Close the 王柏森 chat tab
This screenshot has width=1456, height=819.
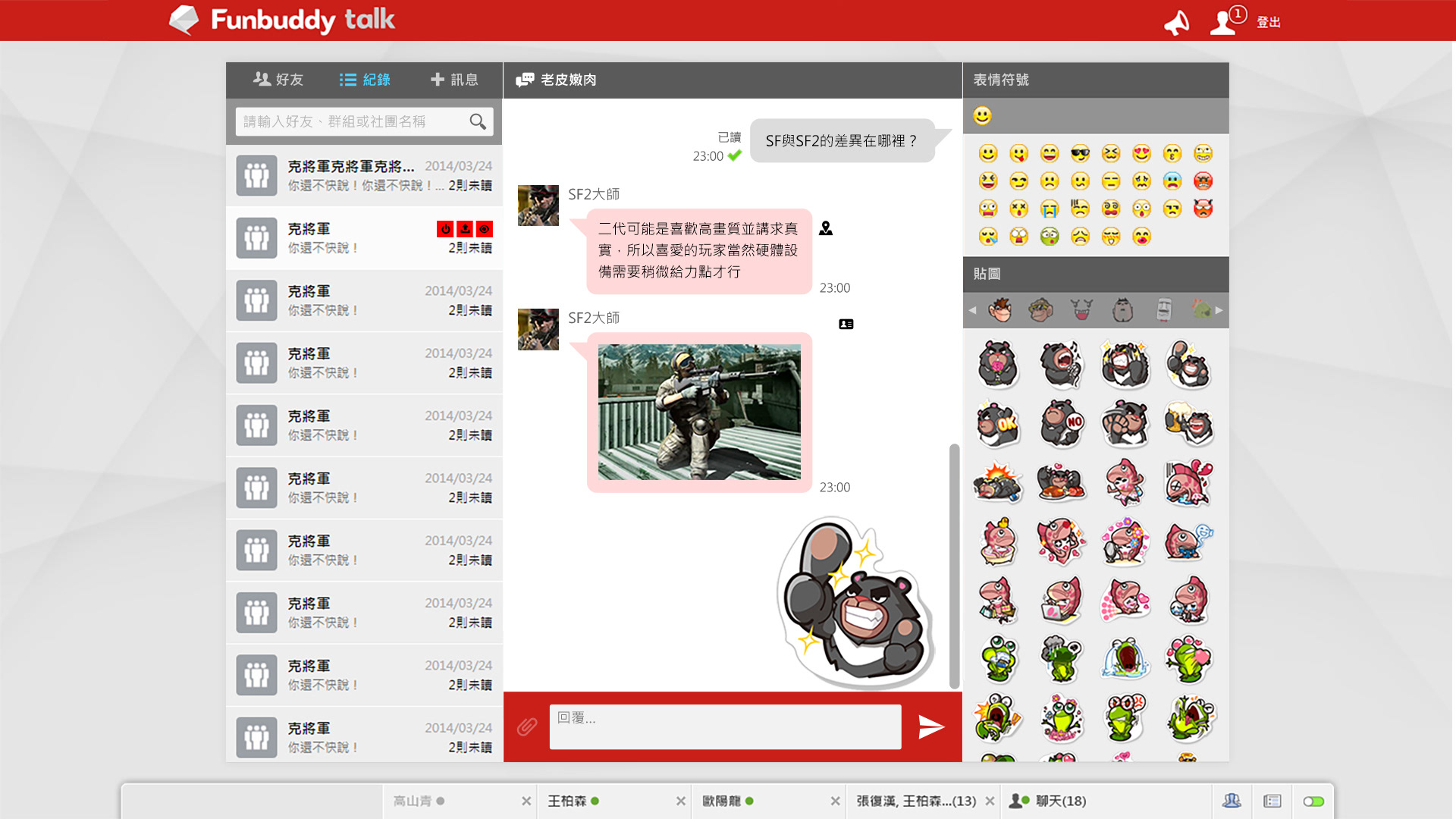(680, 802)
